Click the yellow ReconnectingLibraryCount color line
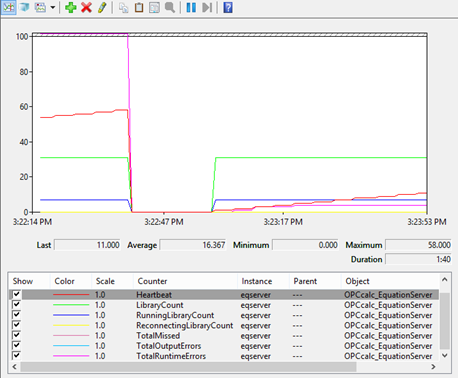This screenshot has height=378, width=458. (71, 325)
